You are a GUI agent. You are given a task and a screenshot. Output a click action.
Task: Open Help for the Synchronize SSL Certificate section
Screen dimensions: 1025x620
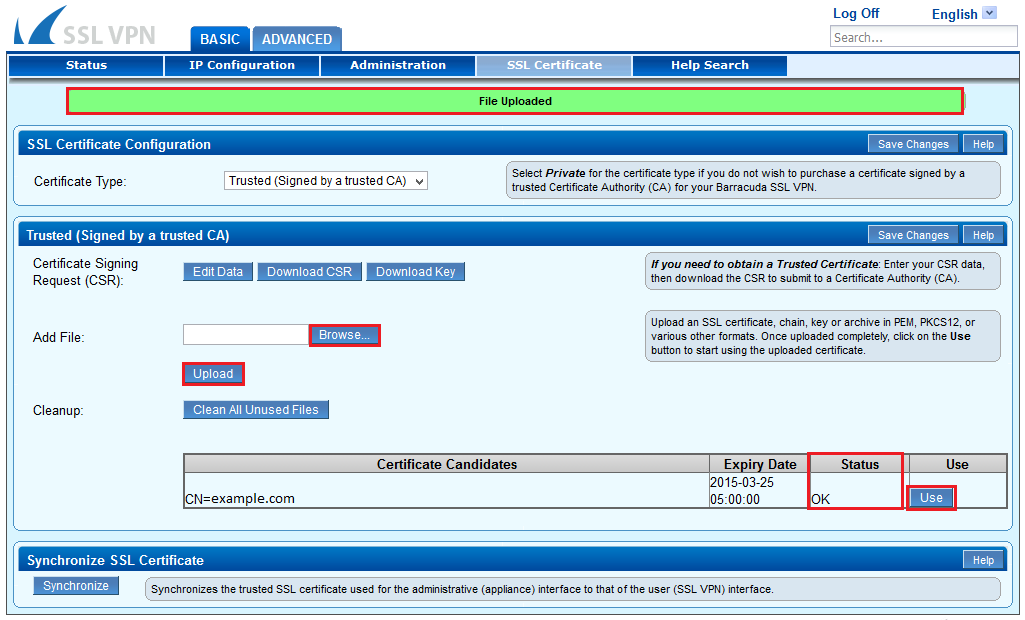coord(983,560)
